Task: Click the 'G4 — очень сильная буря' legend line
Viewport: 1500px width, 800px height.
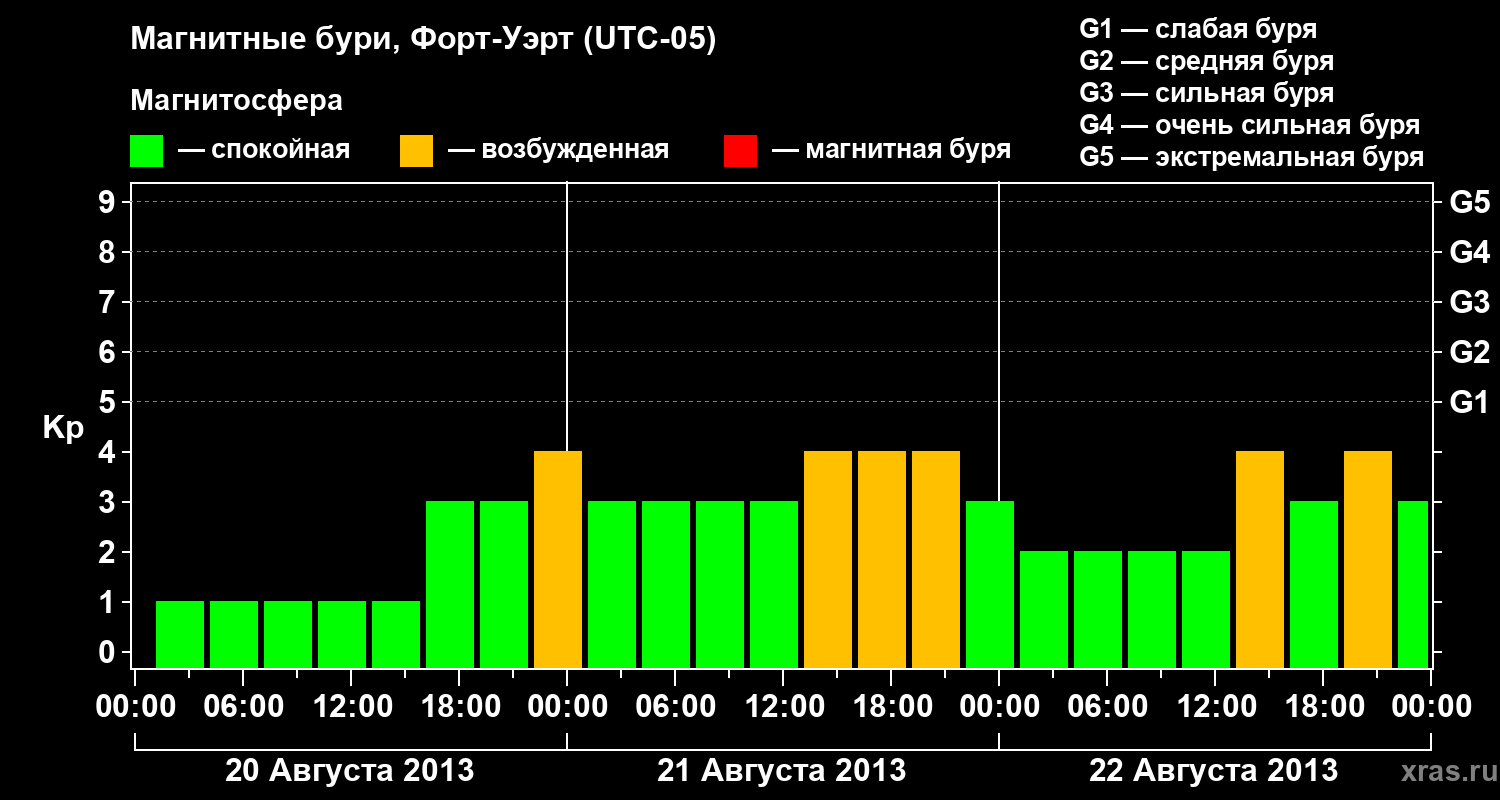Action: (x=1250, y=125)
